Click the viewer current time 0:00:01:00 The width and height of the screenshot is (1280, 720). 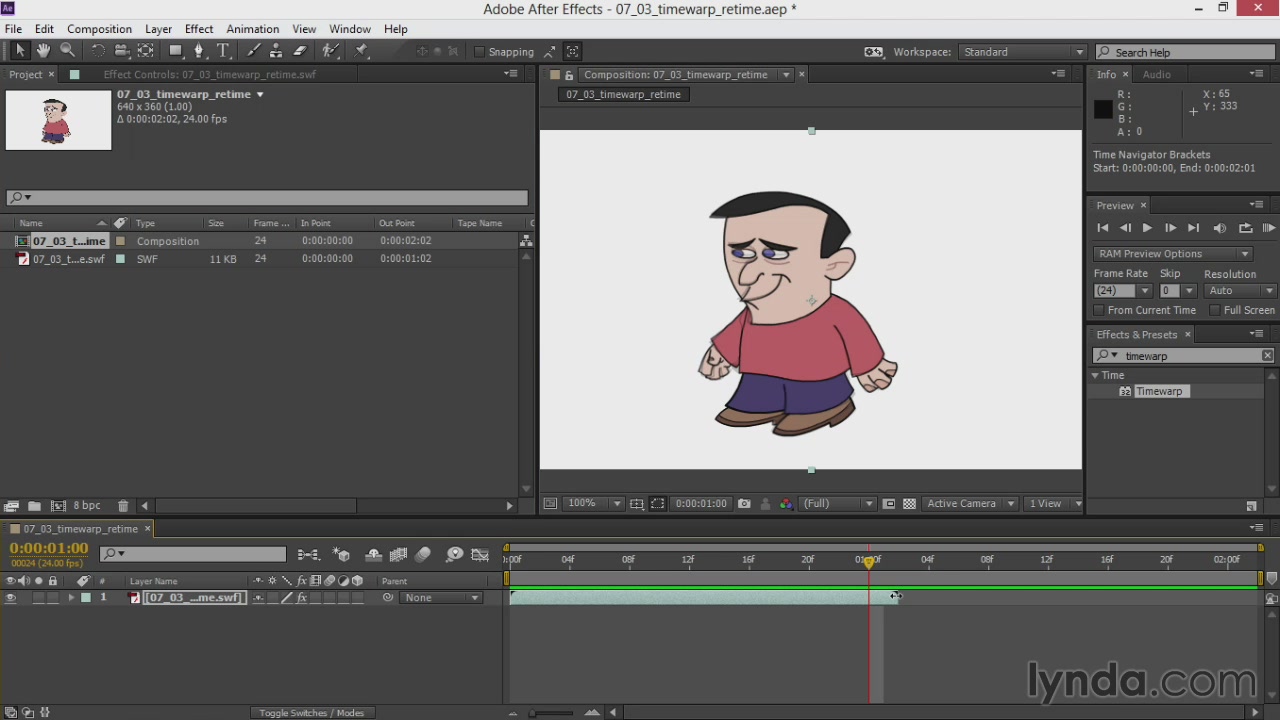701,504
